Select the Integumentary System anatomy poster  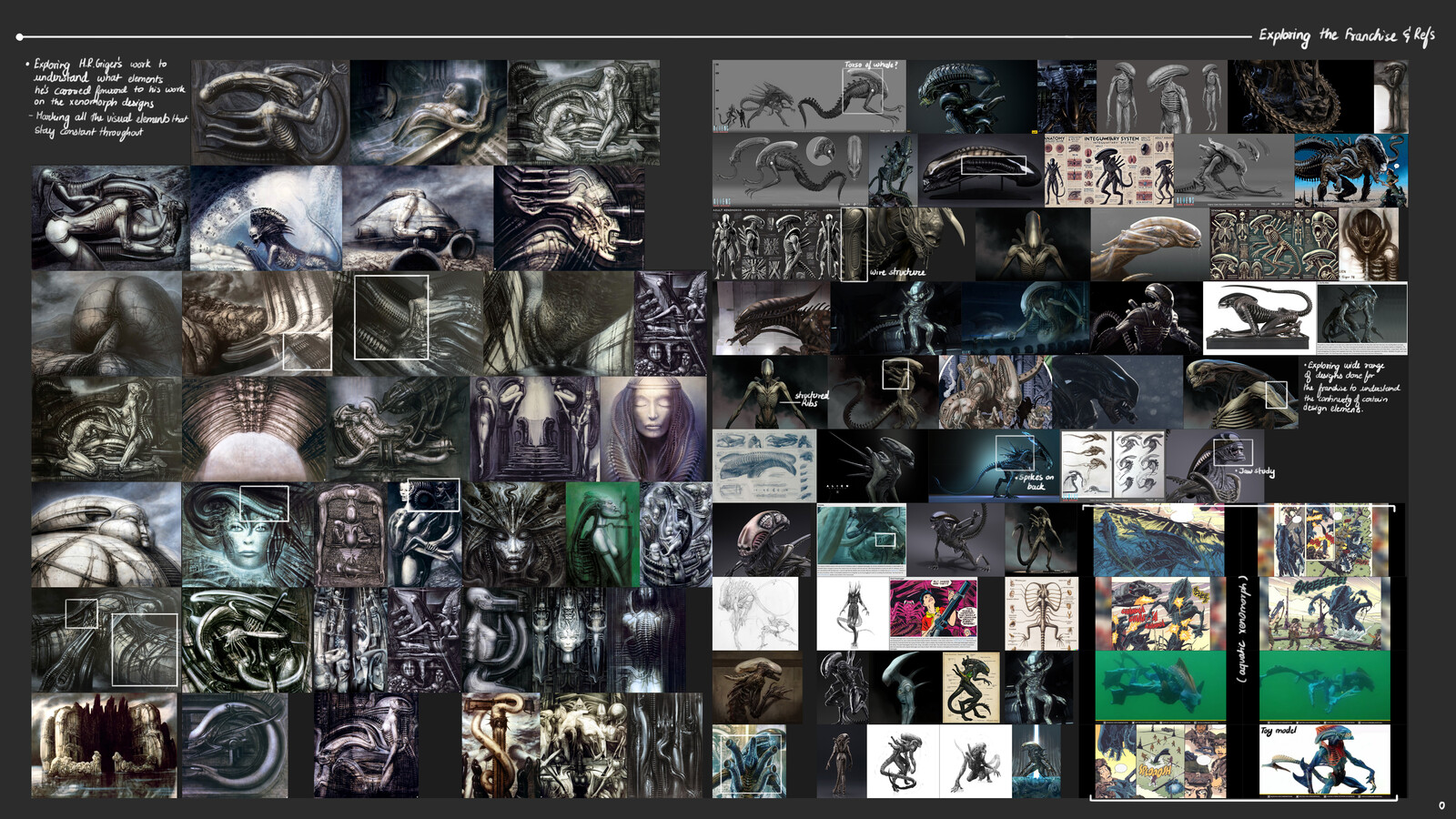(1108, 171)
